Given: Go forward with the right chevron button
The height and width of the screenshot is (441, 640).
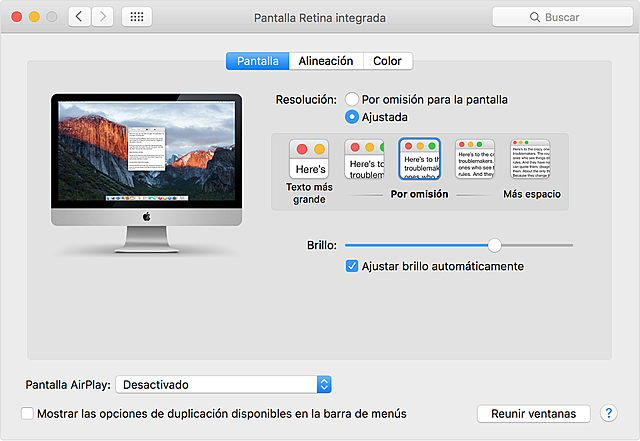Looking at the screenshot, I should coord(102,17).
